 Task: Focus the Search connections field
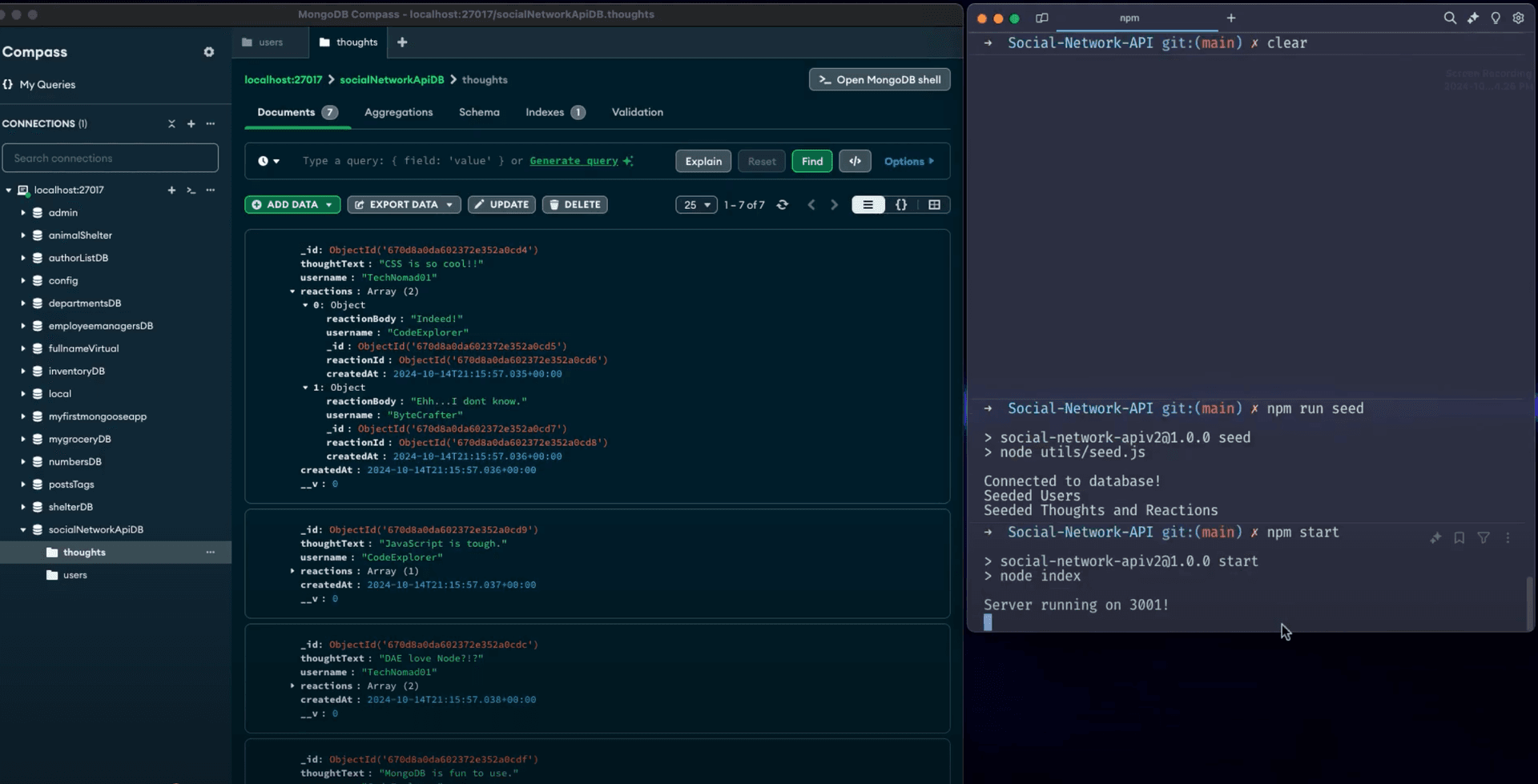pos(111,159)
